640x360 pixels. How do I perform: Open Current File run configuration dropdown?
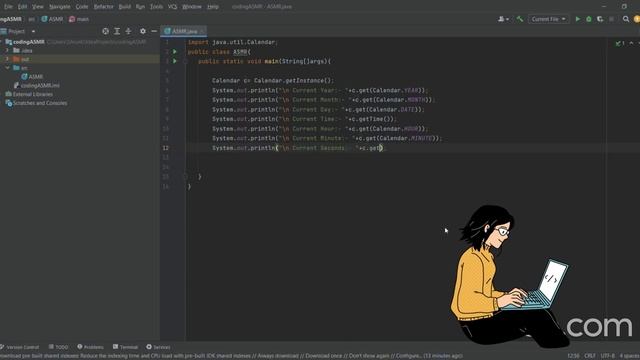click(549, 19)
